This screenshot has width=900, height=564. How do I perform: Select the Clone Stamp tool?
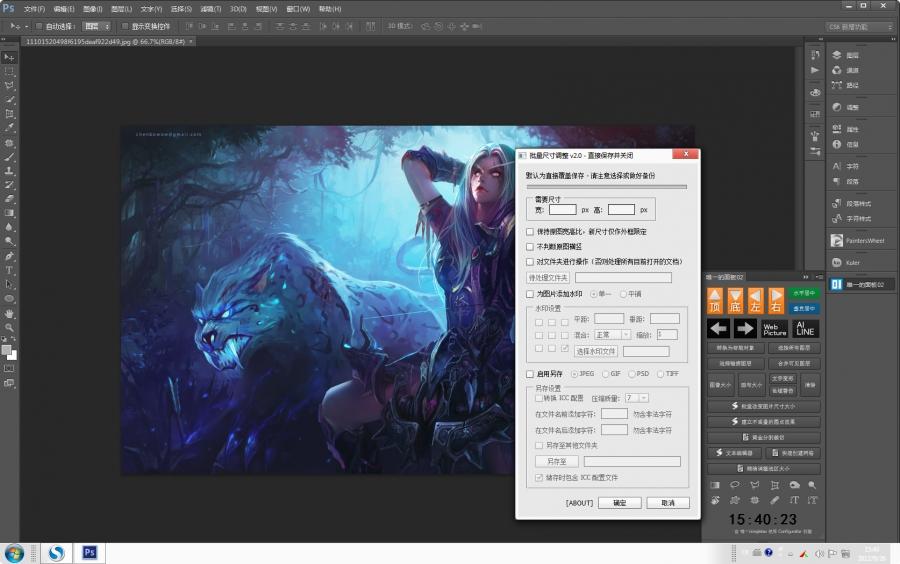point(9,170)
